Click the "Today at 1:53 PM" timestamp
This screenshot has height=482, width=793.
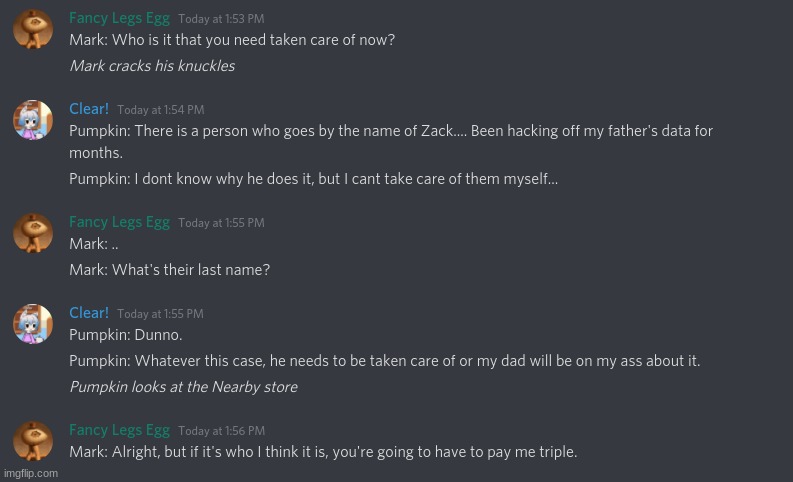coord(221,19)
